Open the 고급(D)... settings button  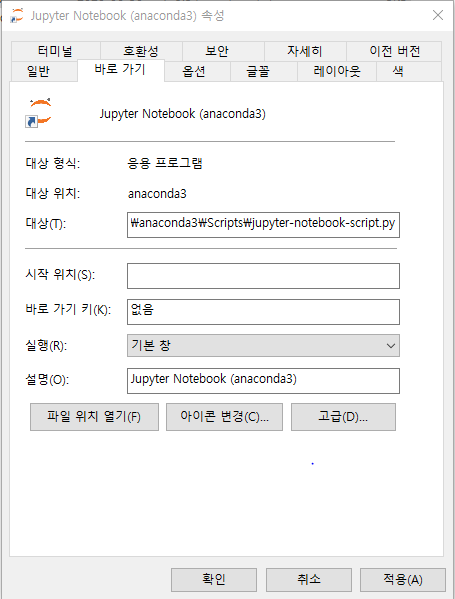343,417
